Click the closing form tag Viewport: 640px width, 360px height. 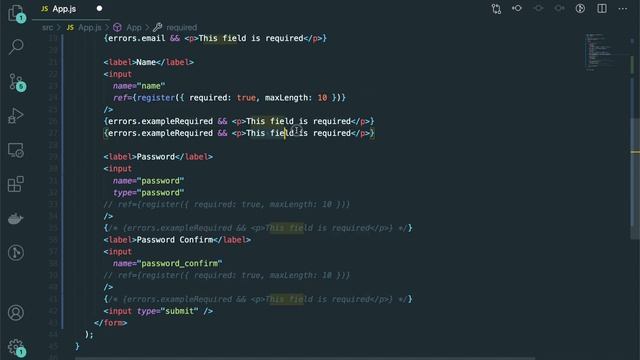click(110, 323)
